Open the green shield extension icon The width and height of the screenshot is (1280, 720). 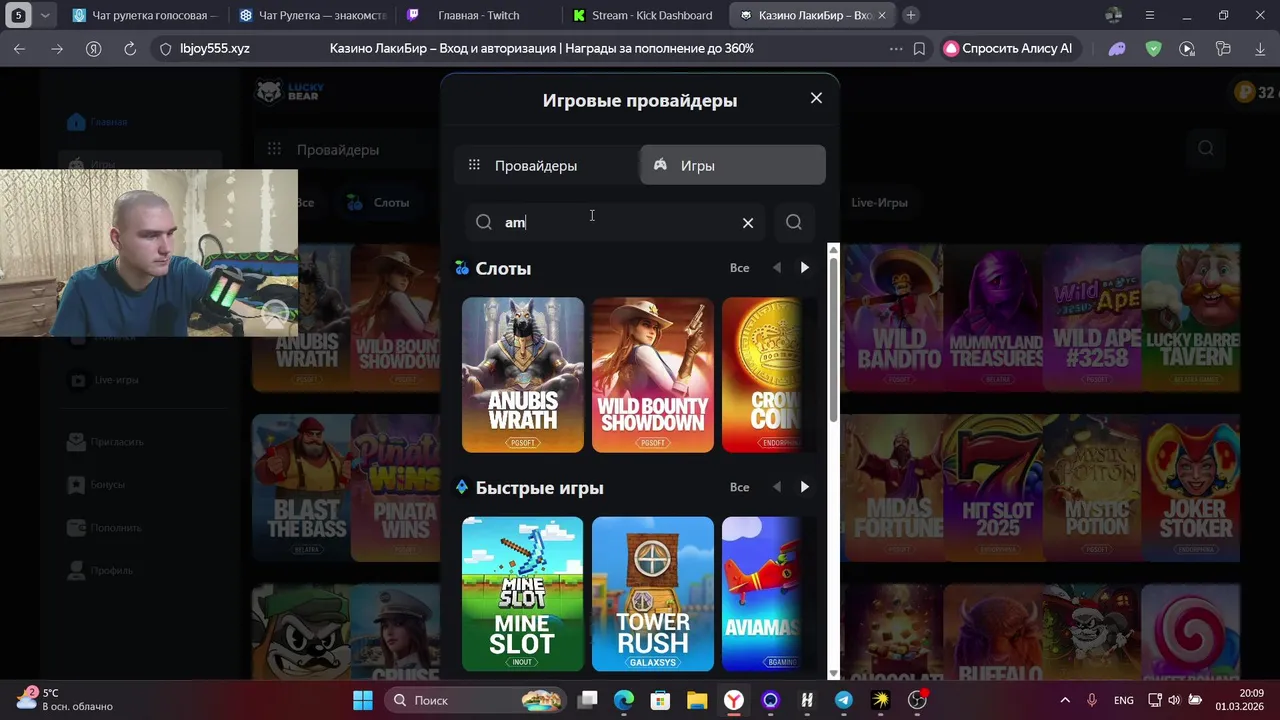click(x=1153, y=48)
